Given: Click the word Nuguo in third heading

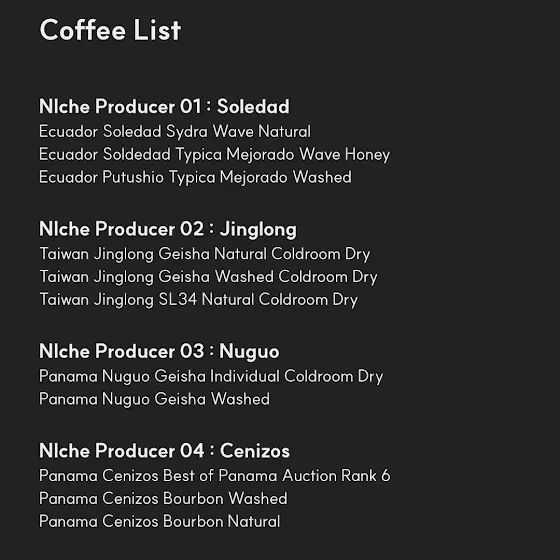Looking at the screenshot, I should click(x=249, y=352).
